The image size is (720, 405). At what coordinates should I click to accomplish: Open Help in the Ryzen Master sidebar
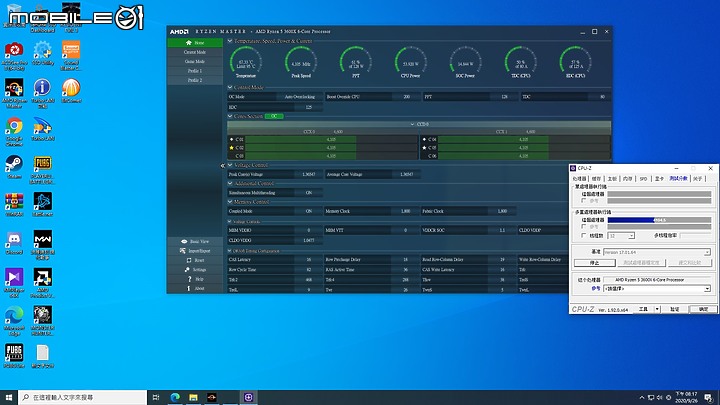click(195, 279)
